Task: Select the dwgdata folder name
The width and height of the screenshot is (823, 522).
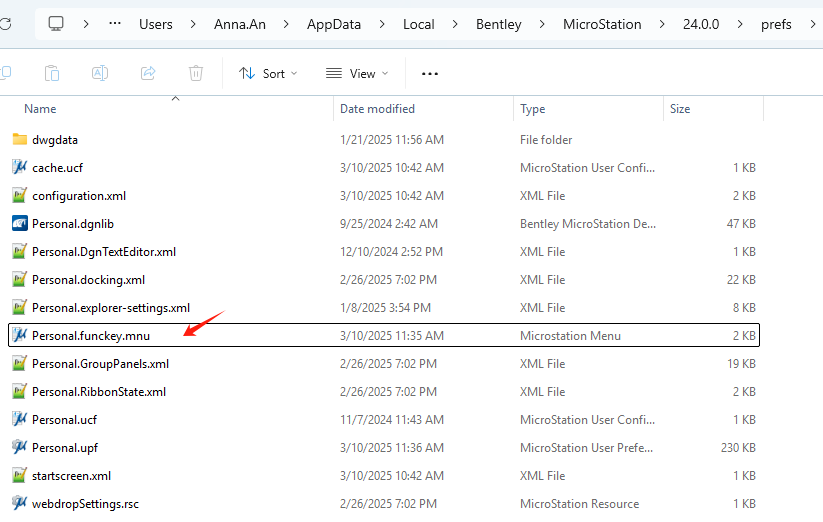Action: click(55, 140)
